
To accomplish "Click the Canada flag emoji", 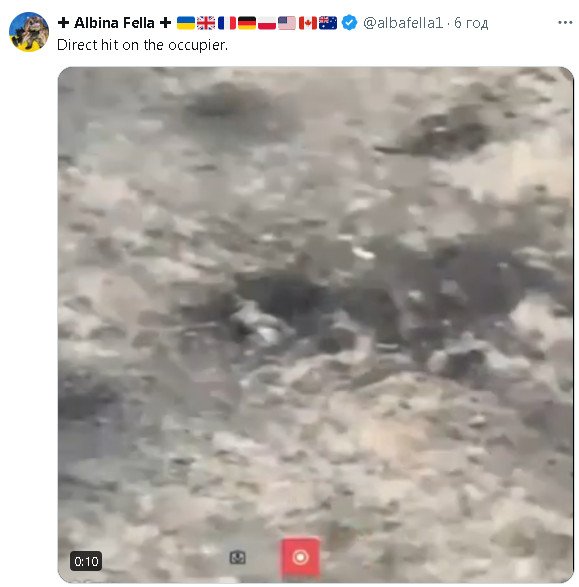I will (308, 23).
